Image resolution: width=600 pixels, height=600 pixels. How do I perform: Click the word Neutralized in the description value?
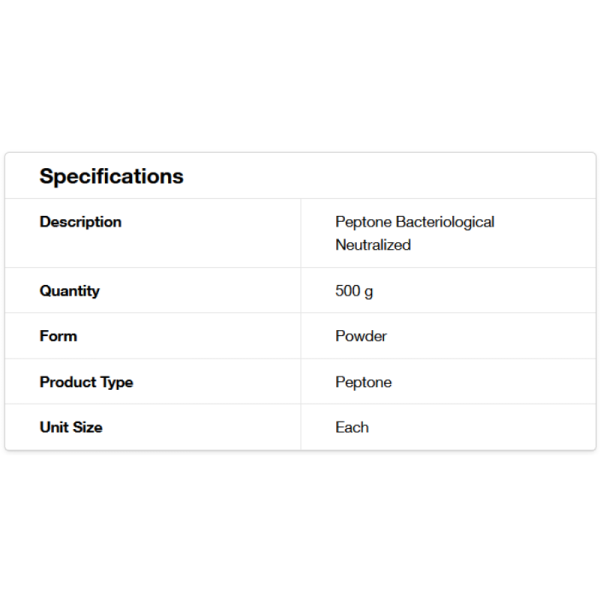point(373,245)
